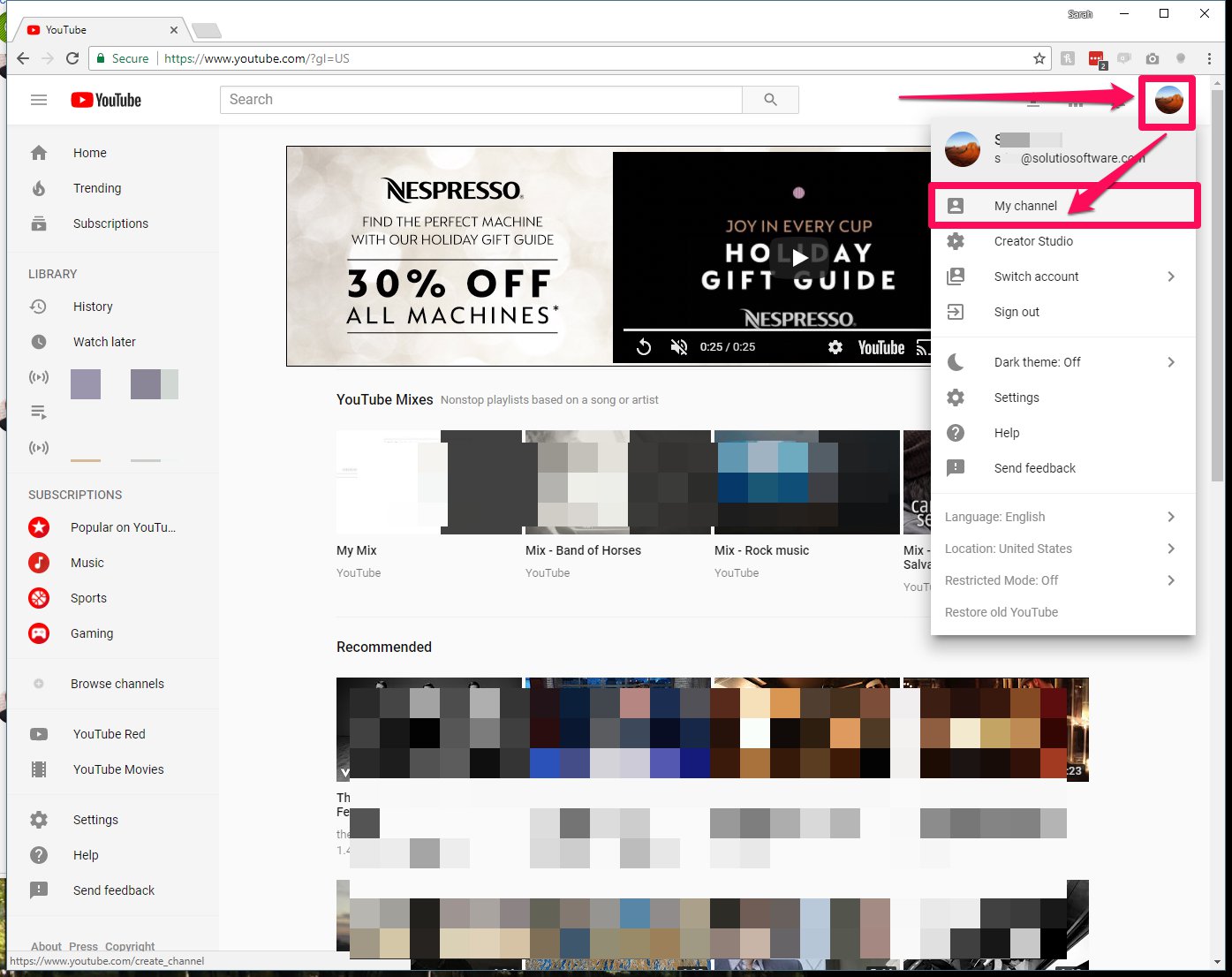1232x977 pixels.
Task: Click the Popular on YouTube star icon
Action: pos(39,527)
